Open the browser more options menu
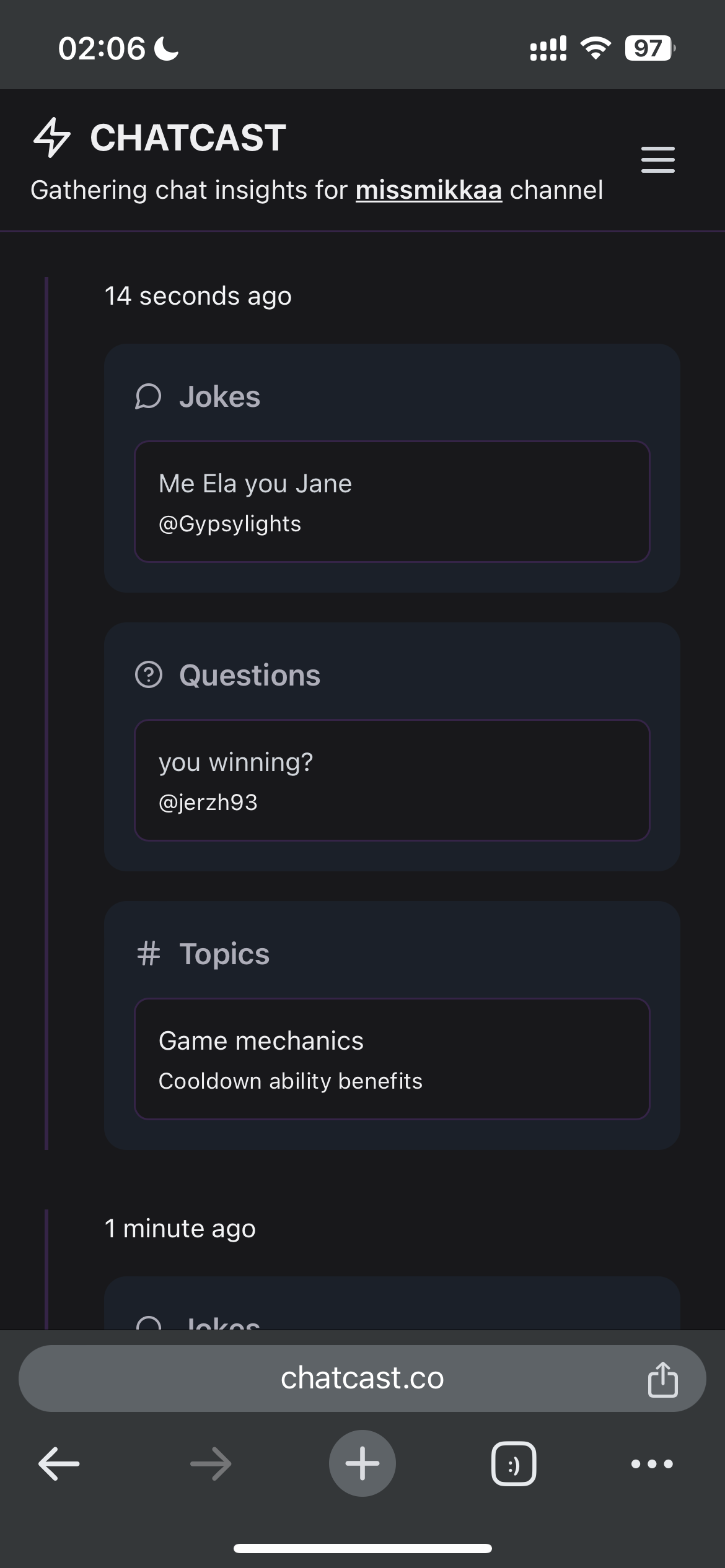Viewport: 725px width, 1568px height. 652,1464
